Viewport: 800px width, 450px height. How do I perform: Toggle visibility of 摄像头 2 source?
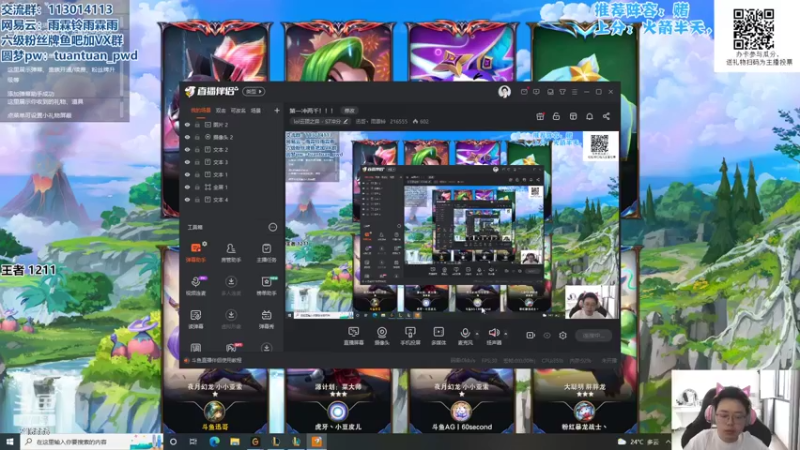pyautogui.click(x=187, y=137)
